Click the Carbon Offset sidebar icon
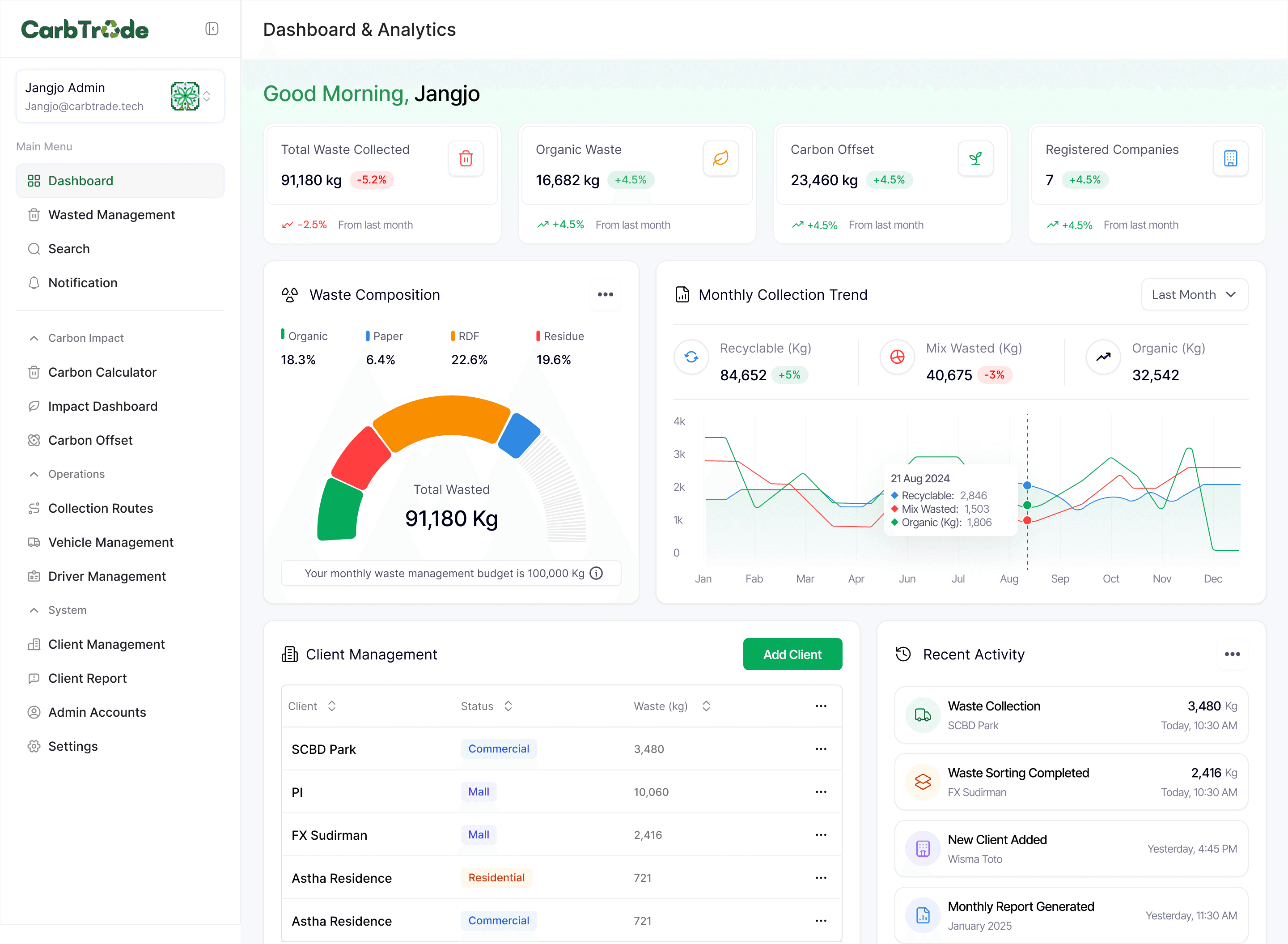This screenshot has width=1288, height=944. [x=34, y=440]
